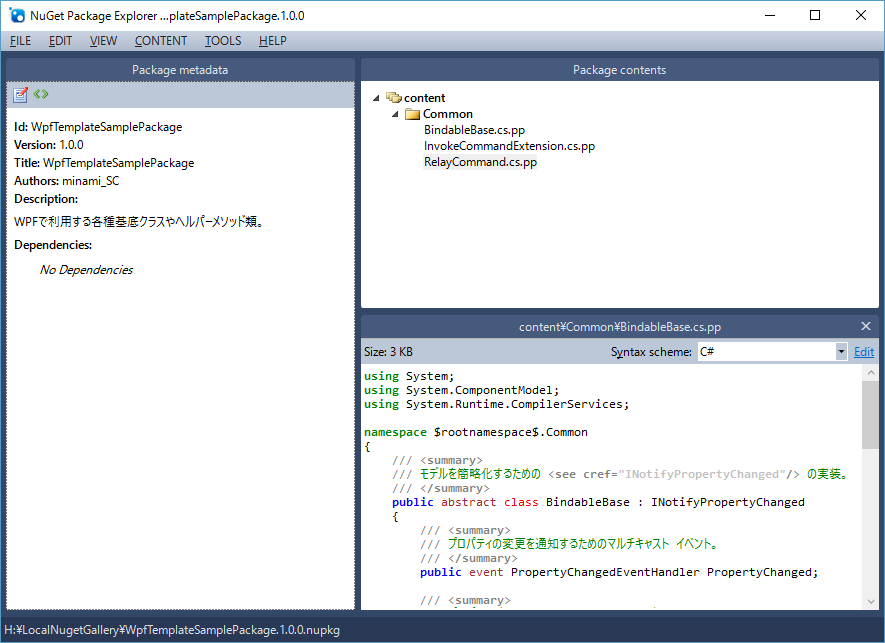Collapse the Common folder node

(395, 114)
